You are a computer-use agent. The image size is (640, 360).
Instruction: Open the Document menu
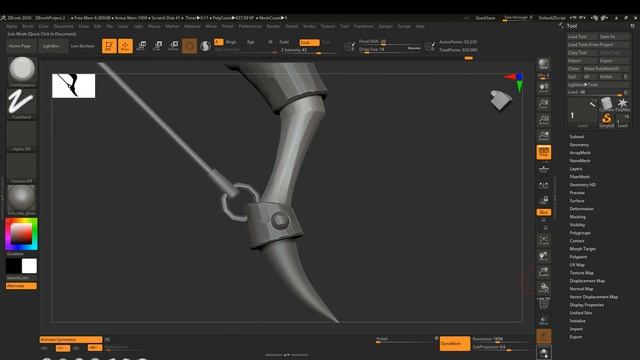click(64, 26)
